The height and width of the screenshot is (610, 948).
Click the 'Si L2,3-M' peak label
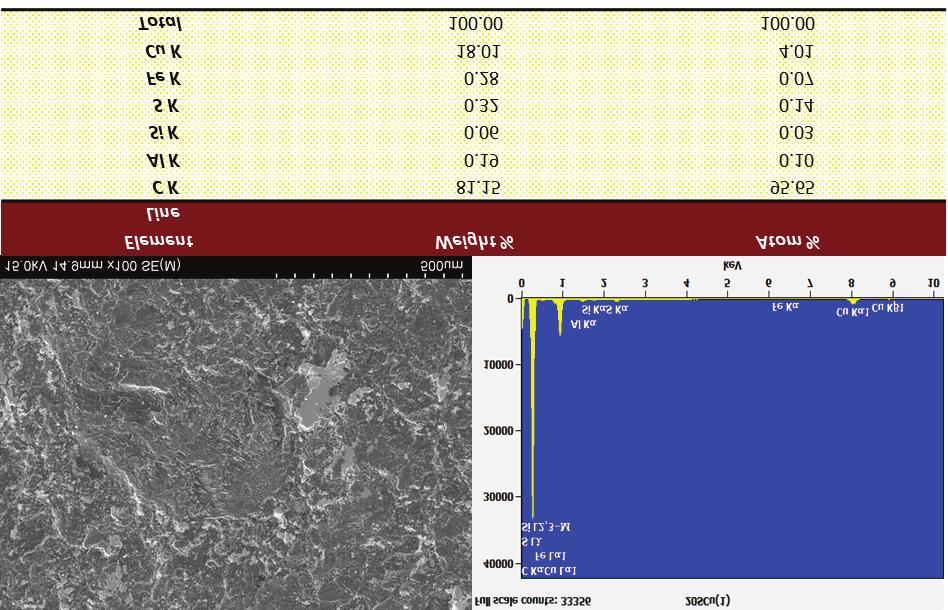[545, 527]
